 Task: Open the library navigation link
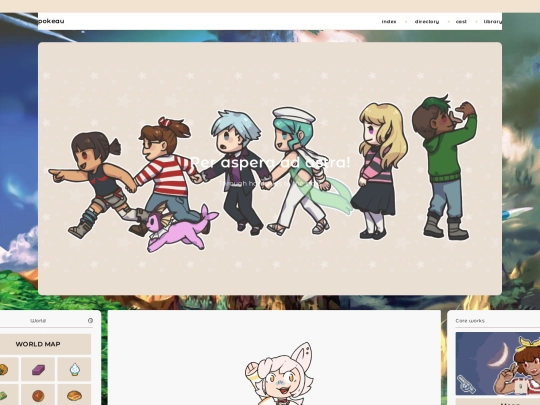[x=493, y=21]
